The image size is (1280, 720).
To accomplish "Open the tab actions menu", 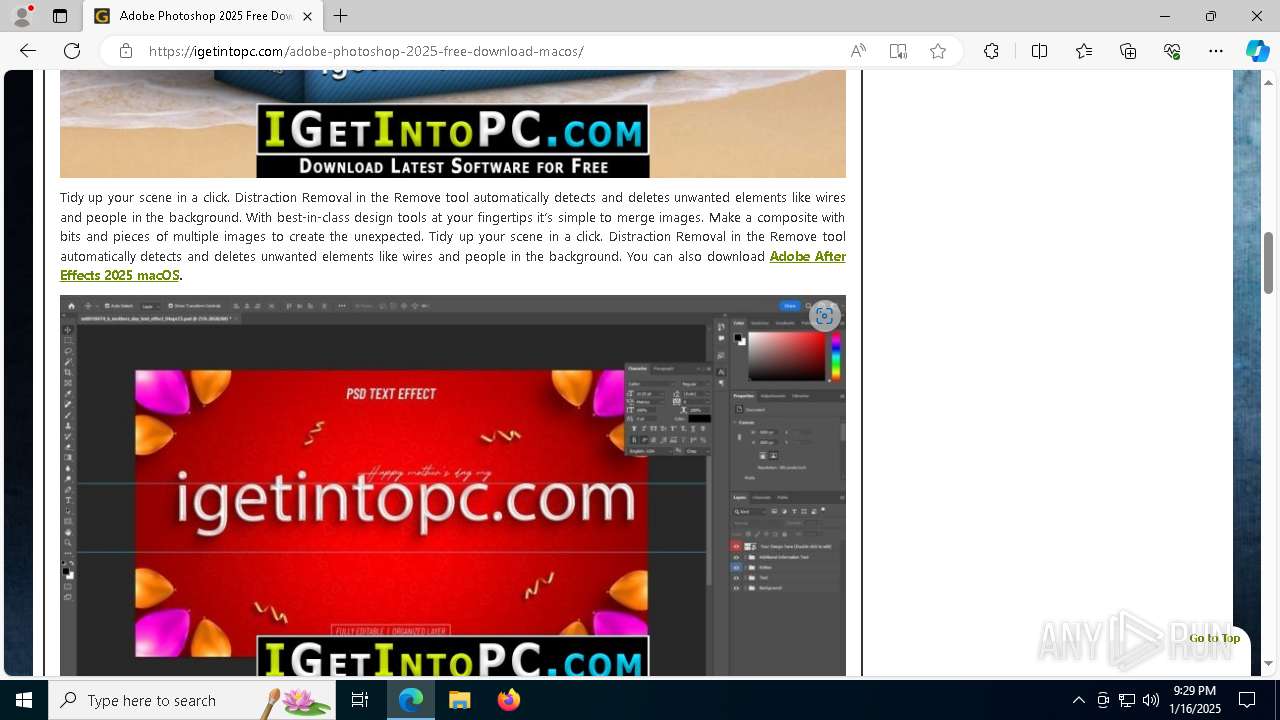I will coord(60,16).
